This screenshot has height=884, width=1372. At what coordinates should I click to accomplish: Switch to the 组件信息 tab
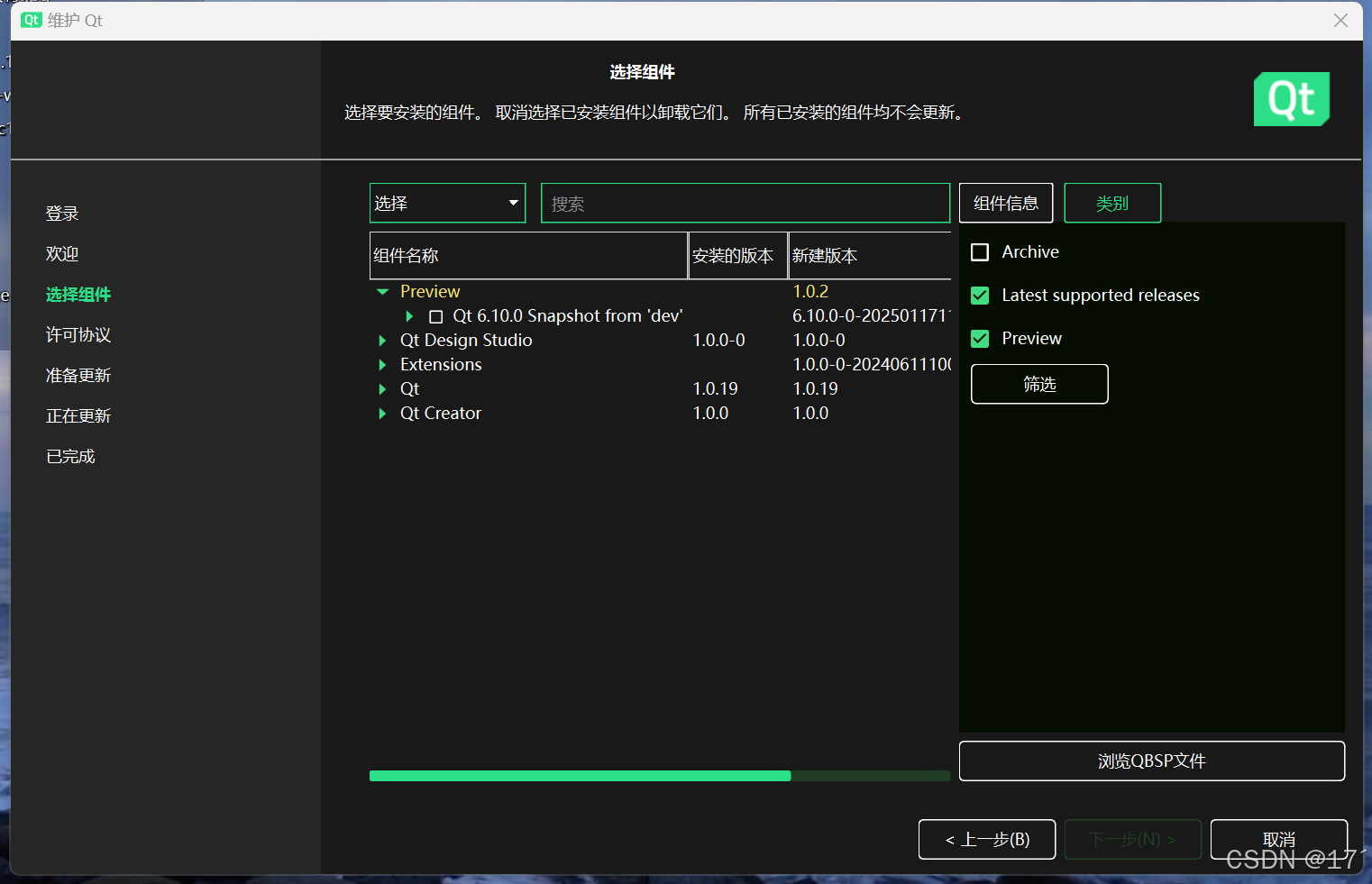[1006, 203]
